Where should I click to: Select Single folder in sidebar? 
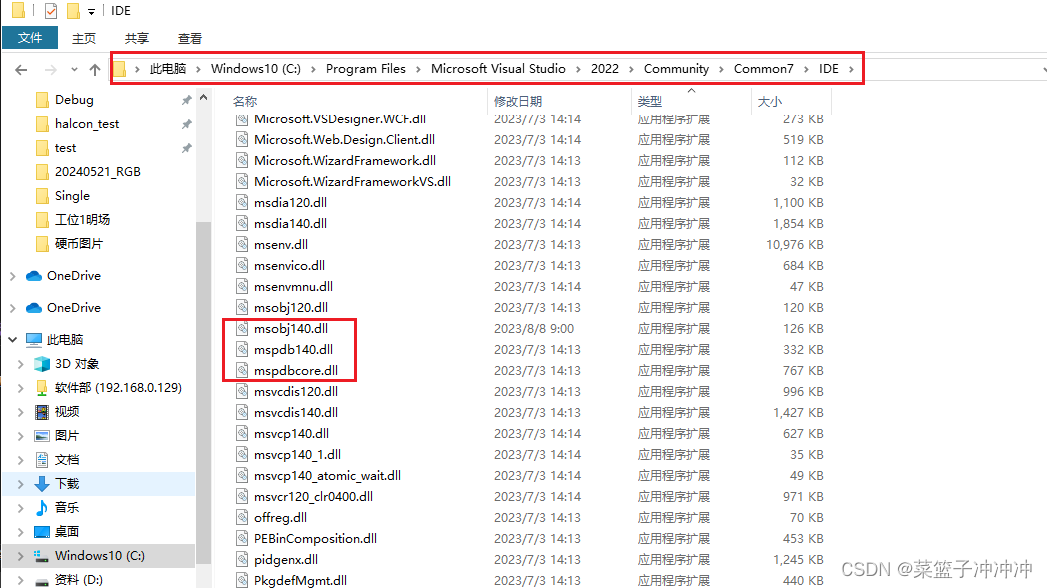click(x=72, y=196)
